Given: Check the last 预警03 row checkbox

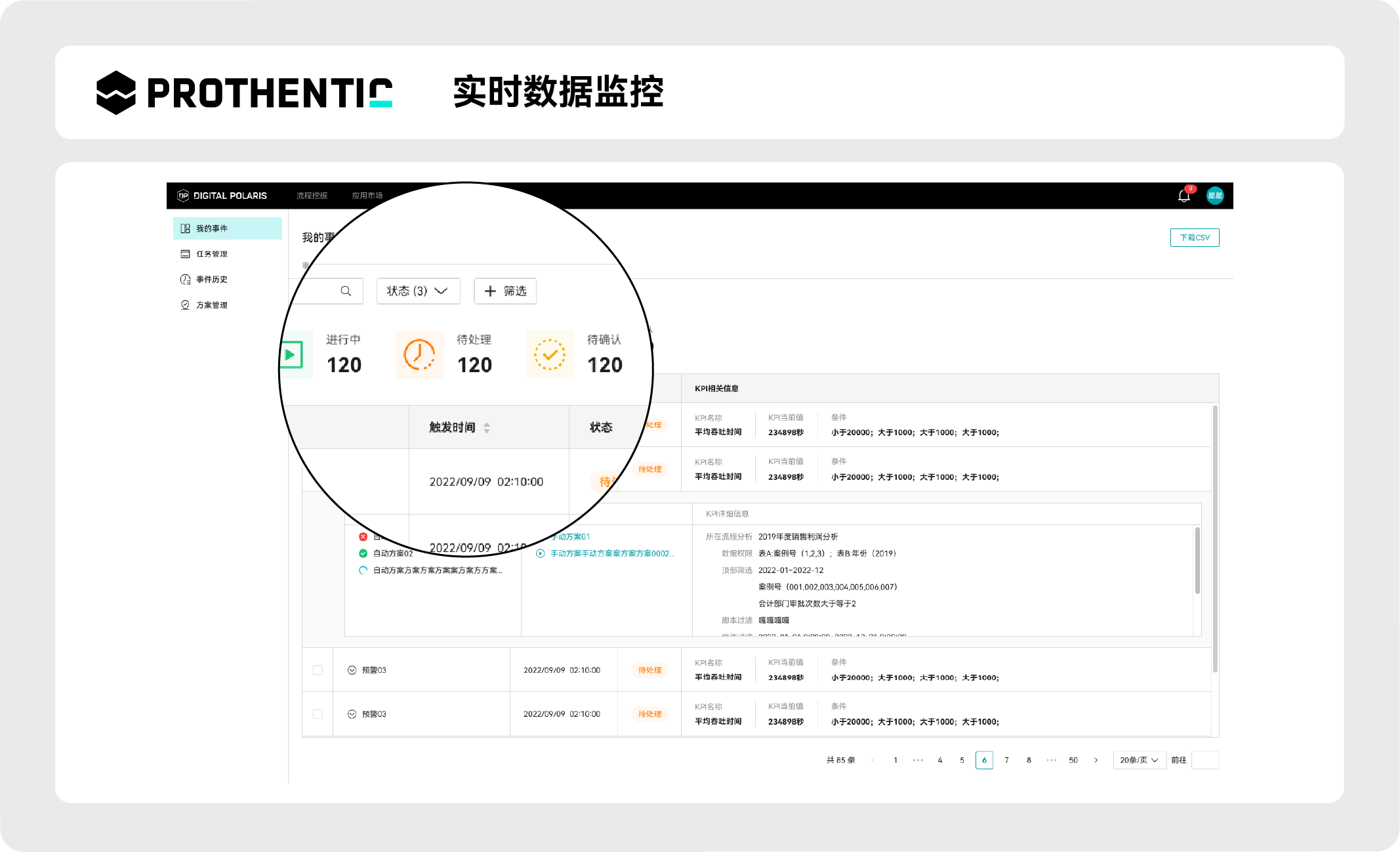Looking at the screenshot, I should 318,714.
